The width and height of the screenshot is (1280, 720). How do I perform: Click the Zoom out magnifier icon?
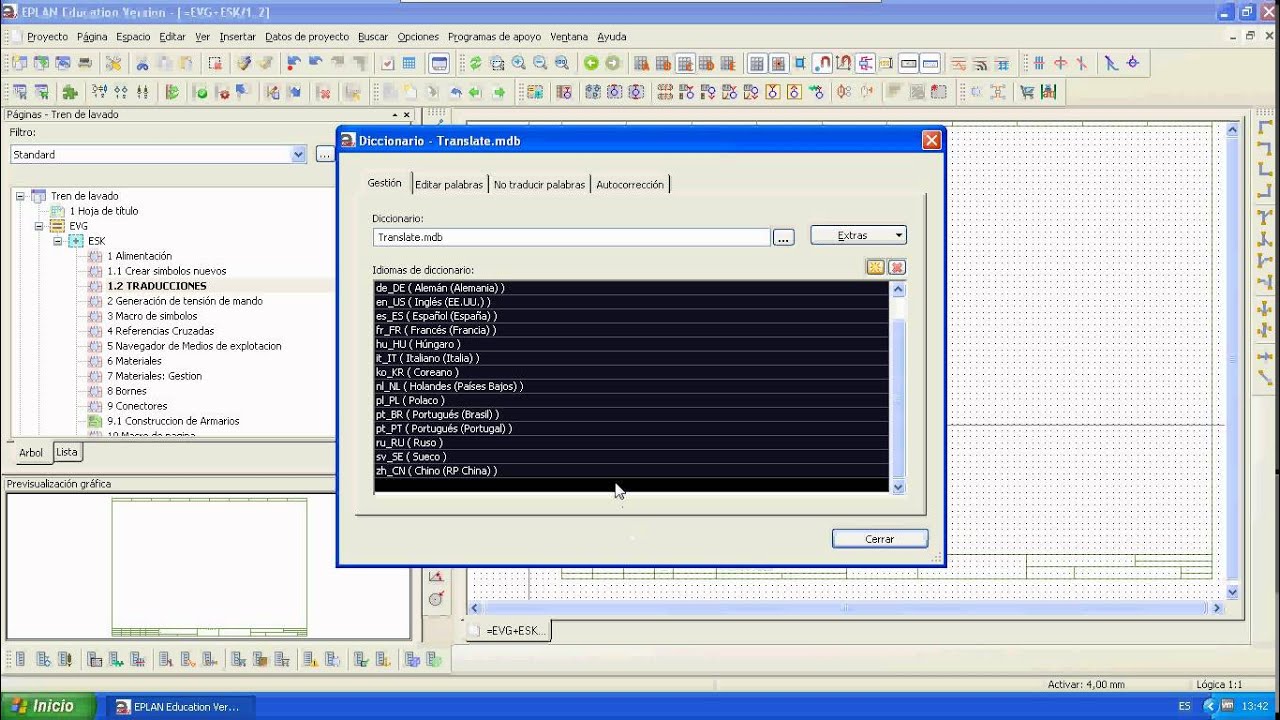click(x=540, y=63)
